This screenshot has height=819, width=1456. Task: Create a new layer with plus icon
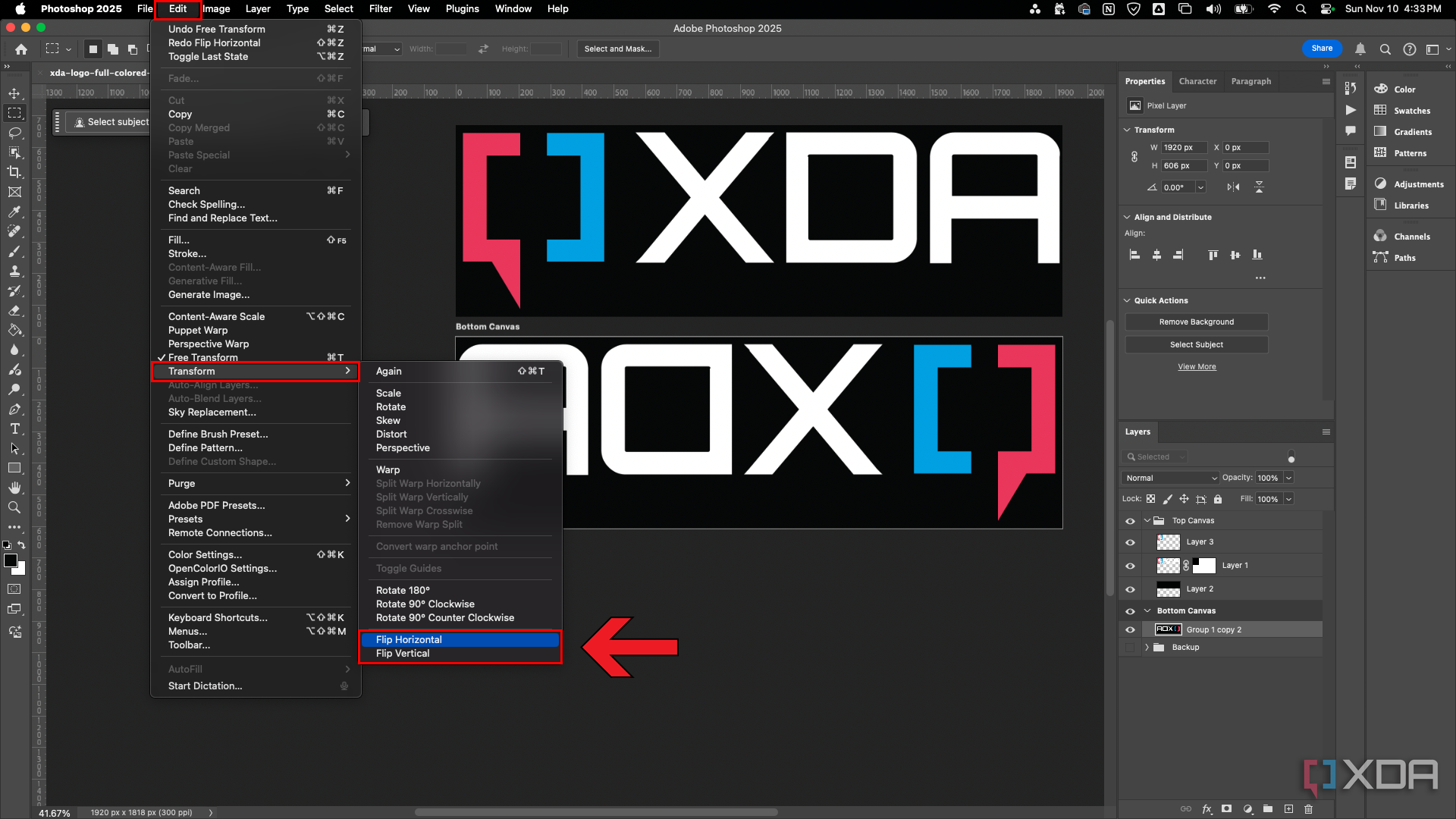1288,809
